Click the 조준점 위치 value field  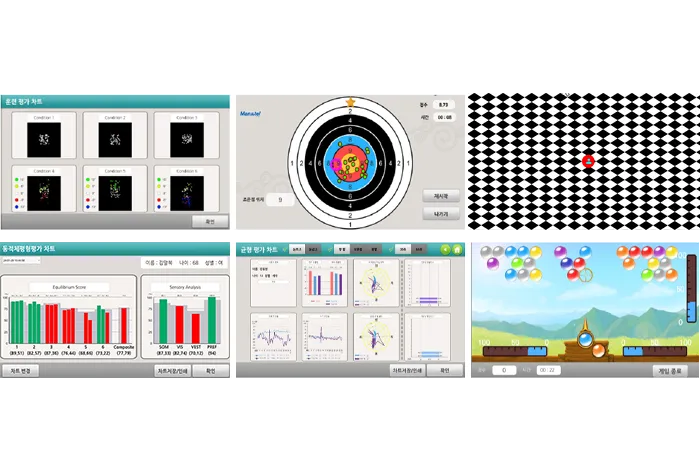click(x=280, y=200)
